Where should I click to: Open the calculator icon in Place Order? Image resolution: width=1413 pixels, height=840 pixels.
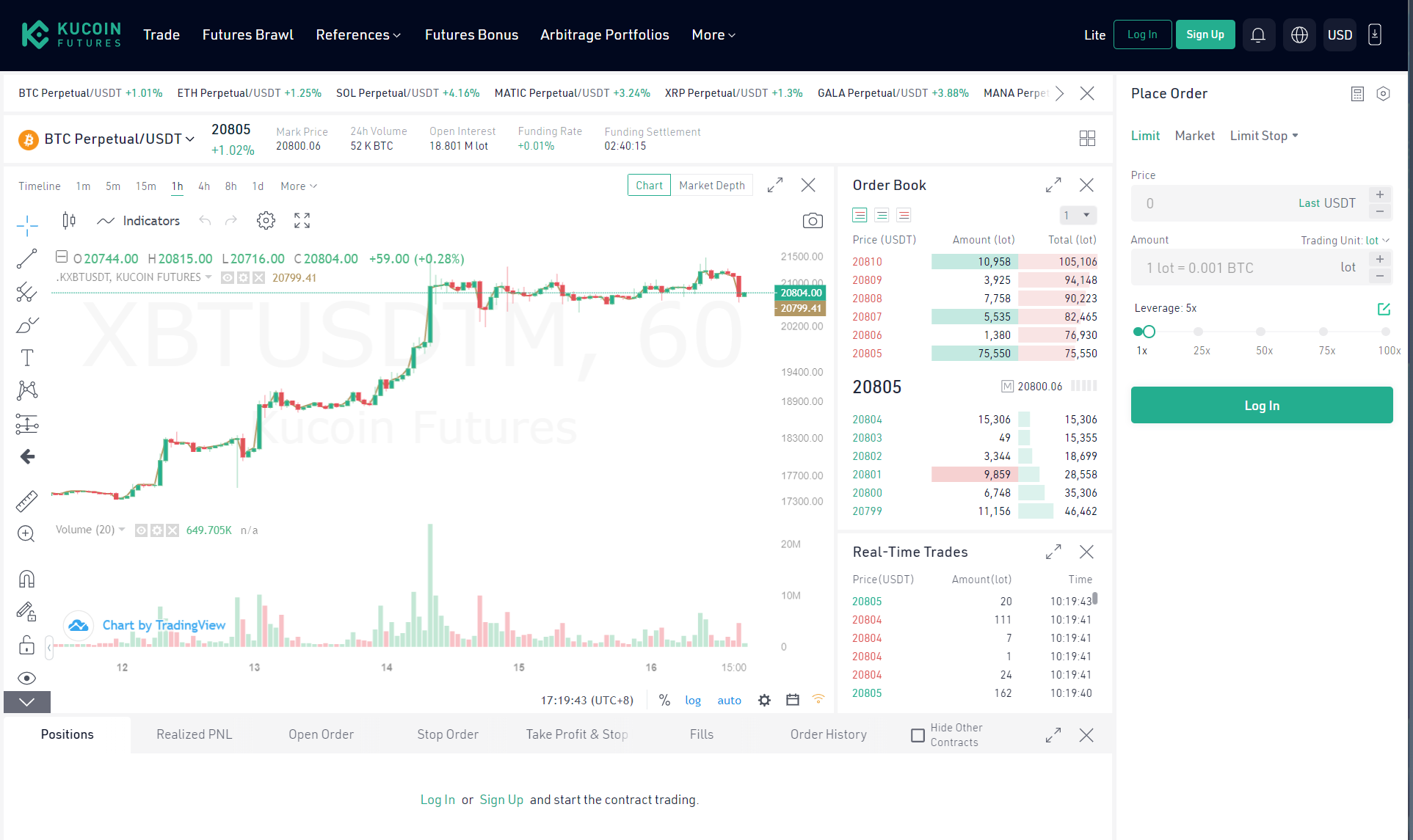1357,94
